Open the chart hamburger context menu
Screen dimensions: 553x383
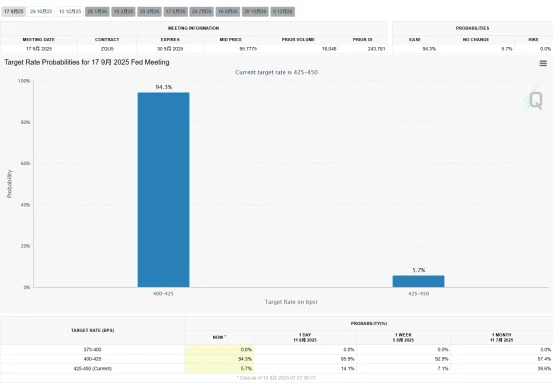543,63
